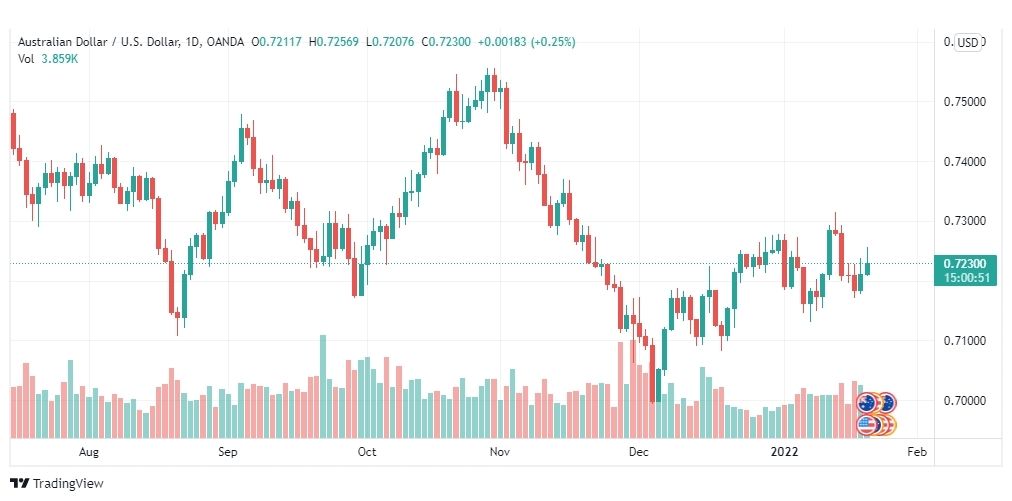Viewport: 1012px width, 501px height.
Task: Click the 2022 label on time axis
Action: coord(785,452)
